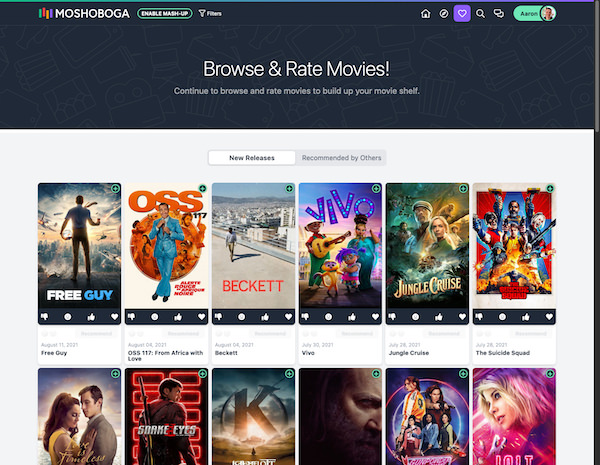Add Jungle Cruise with green plus icon
Image resolution: width=600 pixels, height=465 pixels.
[x=463, y=188]
